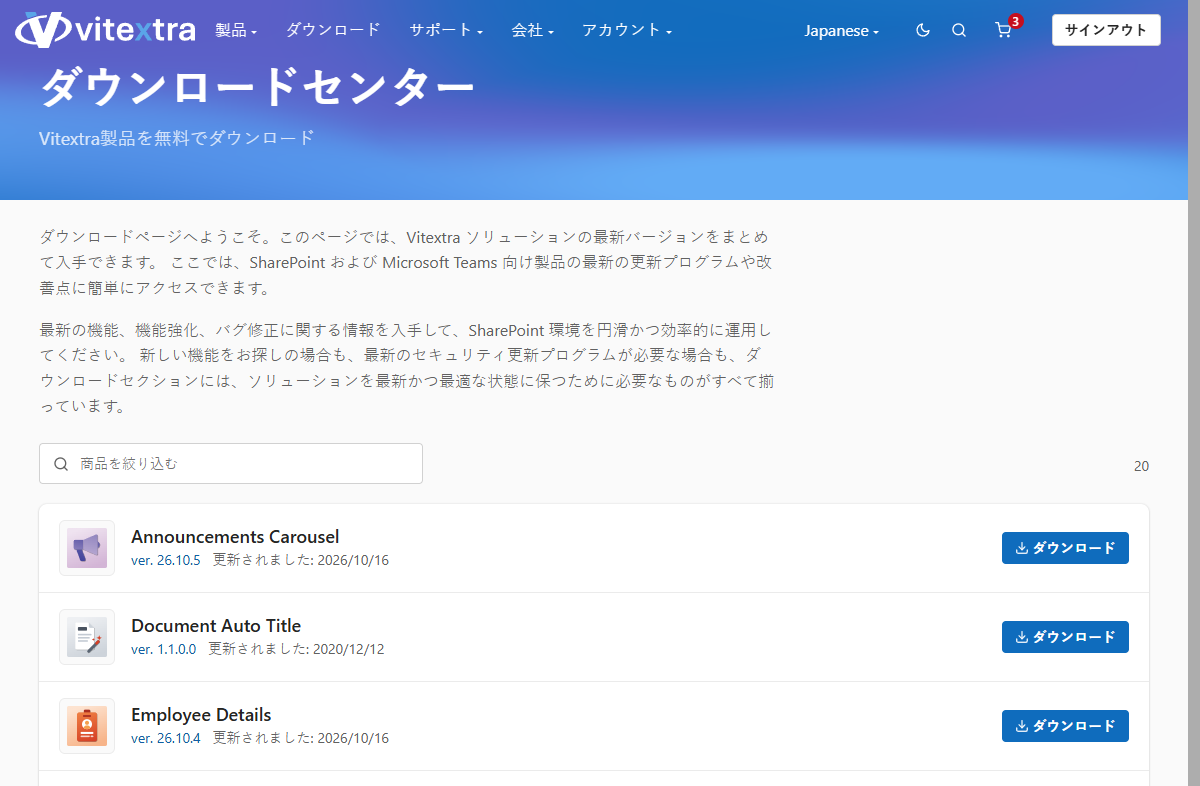Toggle dark mode moon icon
The height and width of the screenshot is (786, 1200).
click(923, 30)
